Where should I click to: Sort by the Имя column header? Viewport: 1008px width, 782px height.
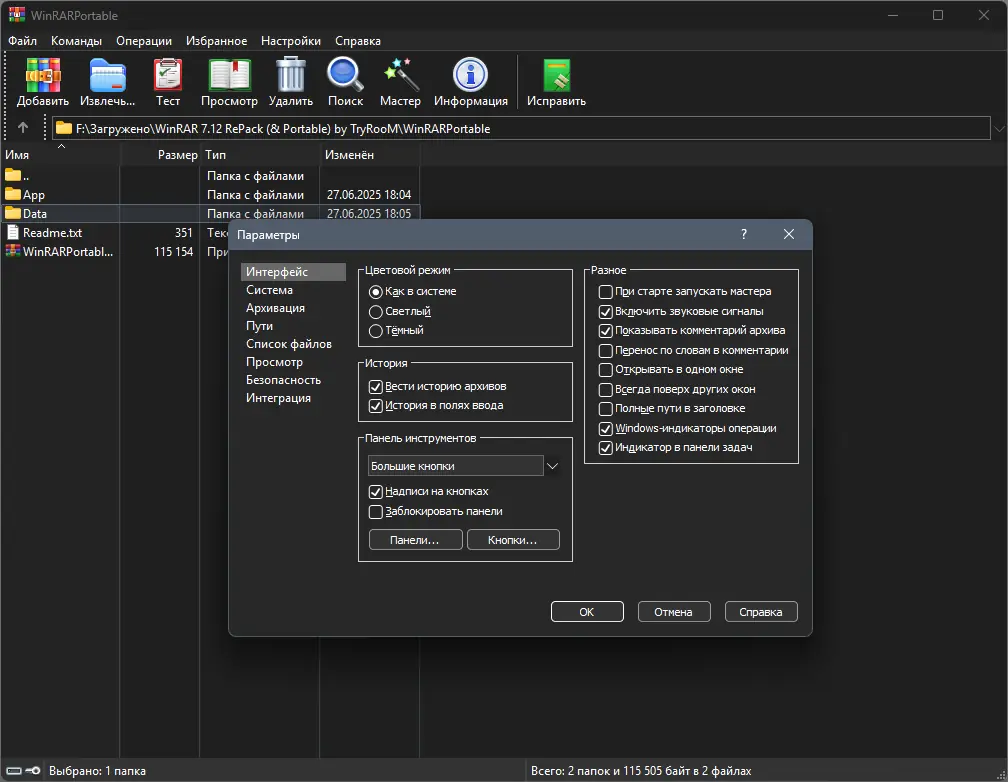[60, 154]
